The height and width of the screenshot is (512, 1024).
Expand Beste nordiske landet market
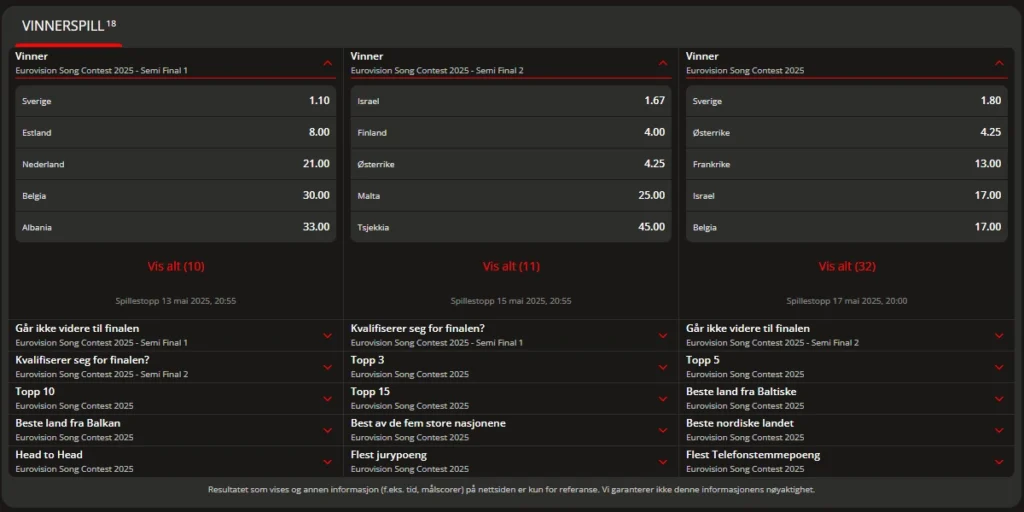tap(846, 430)
